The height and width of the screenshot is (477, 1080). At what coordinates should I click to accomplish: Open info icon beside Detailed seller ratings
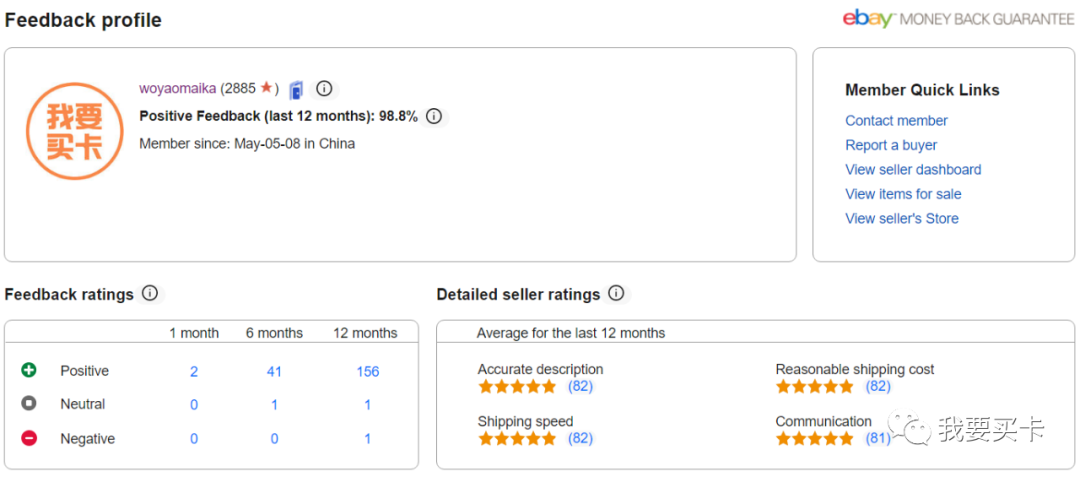(616, 294)
